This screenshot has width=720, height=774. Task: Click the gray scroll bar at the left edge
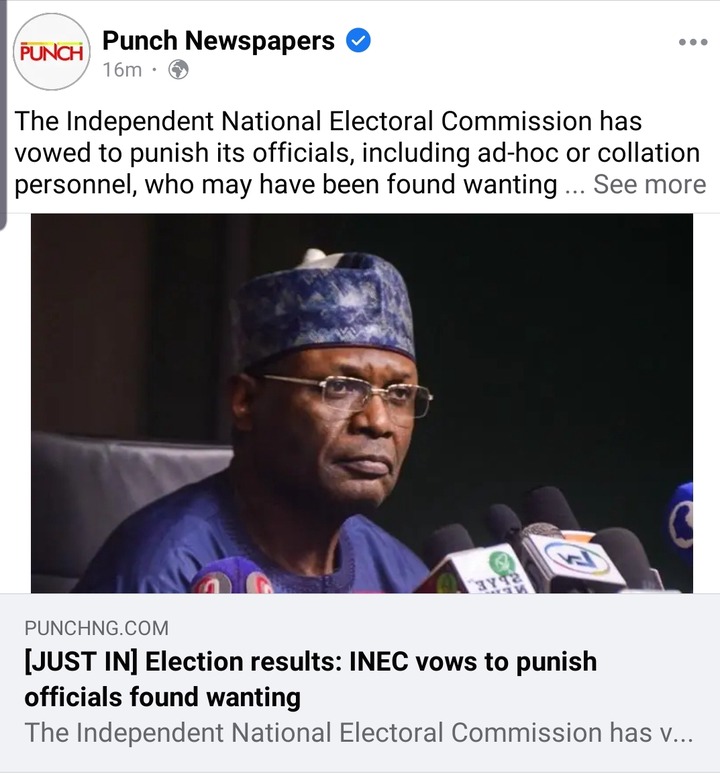coord(4,110)
